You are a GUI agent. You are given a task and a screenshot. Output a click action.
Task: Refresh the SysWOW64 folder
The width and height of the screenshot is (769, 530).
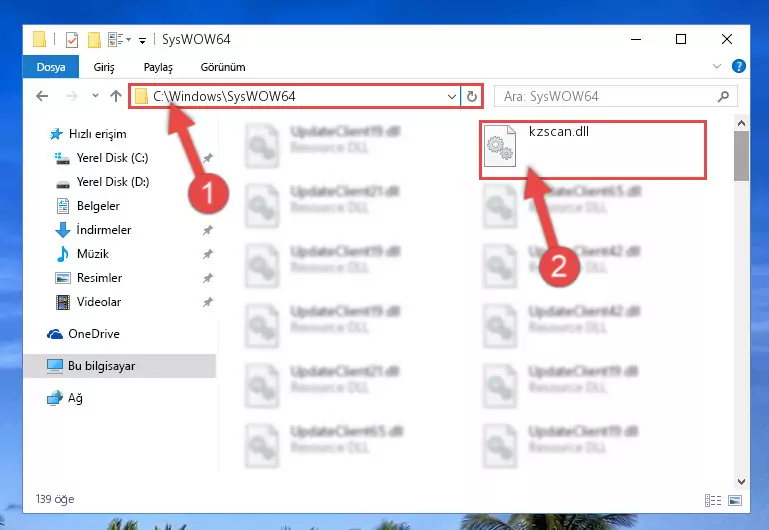(472, 97)
